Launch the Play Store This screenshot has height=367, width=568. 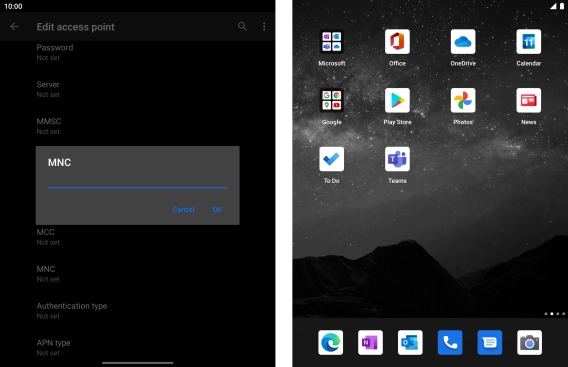(x=397, y=100)
